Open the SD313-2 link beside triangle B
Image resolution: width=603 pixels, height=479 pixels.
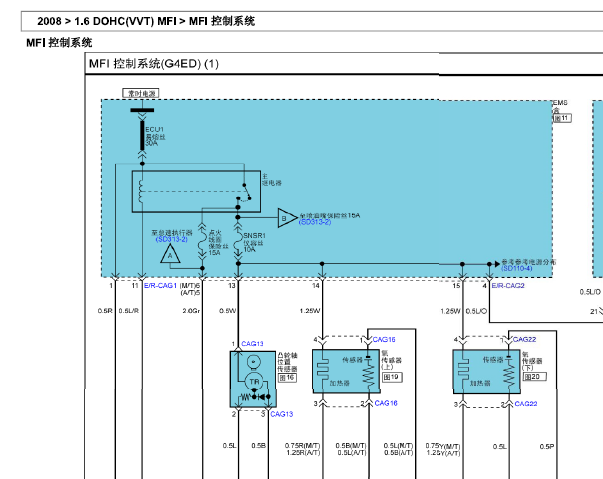[315, 222]
